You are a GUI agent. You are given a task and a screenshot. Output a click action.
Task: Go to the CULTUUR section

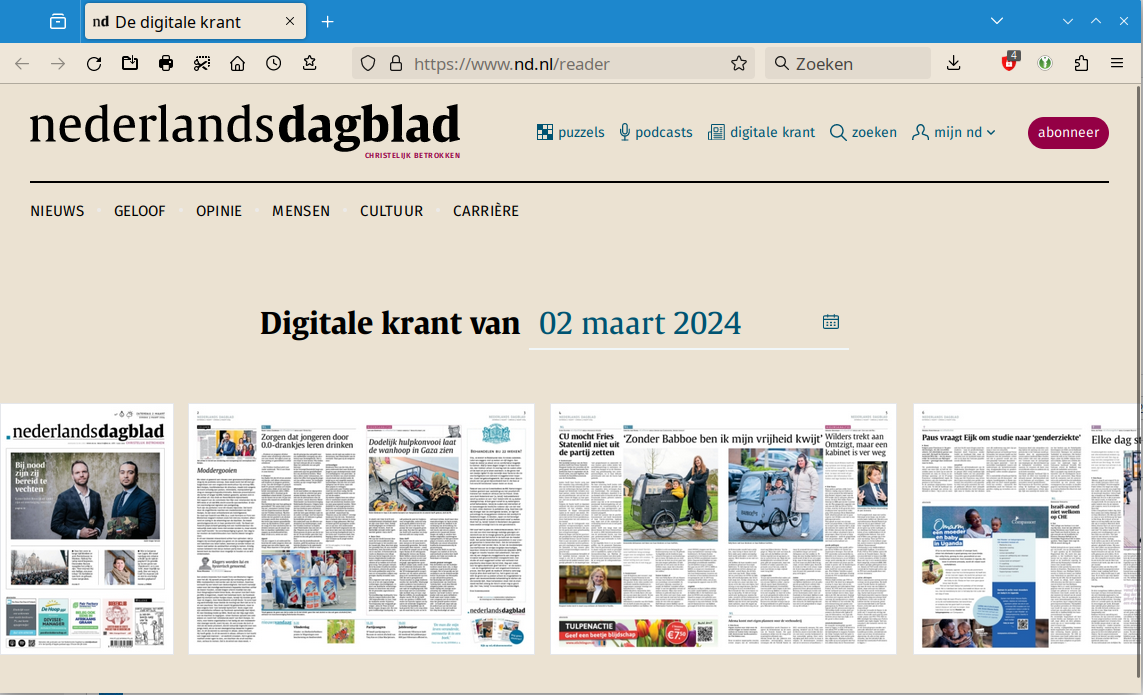391,211
